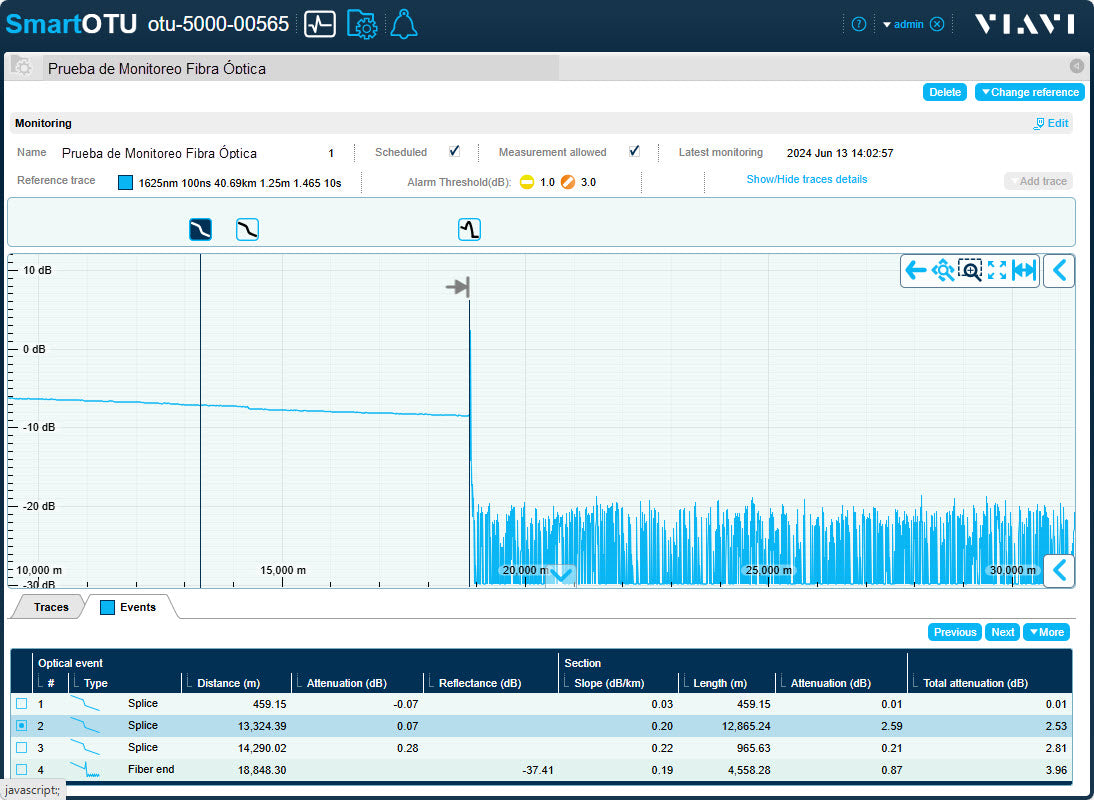Sort by the Type column header

(x=96, y=683)
